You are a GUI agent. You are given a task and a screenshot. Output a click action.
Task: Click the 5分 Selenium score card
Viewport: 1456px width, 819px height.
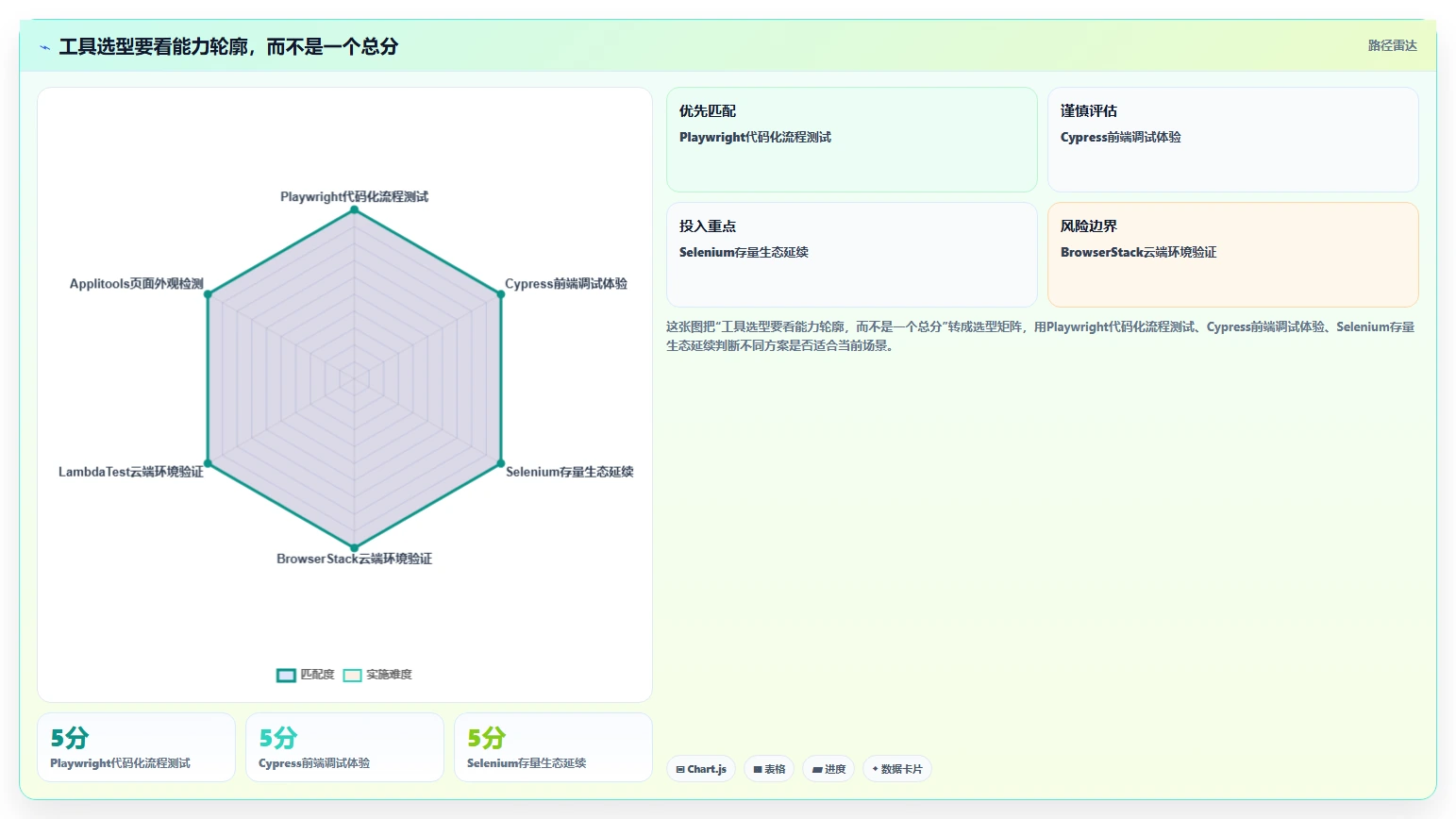coord(554,747)
